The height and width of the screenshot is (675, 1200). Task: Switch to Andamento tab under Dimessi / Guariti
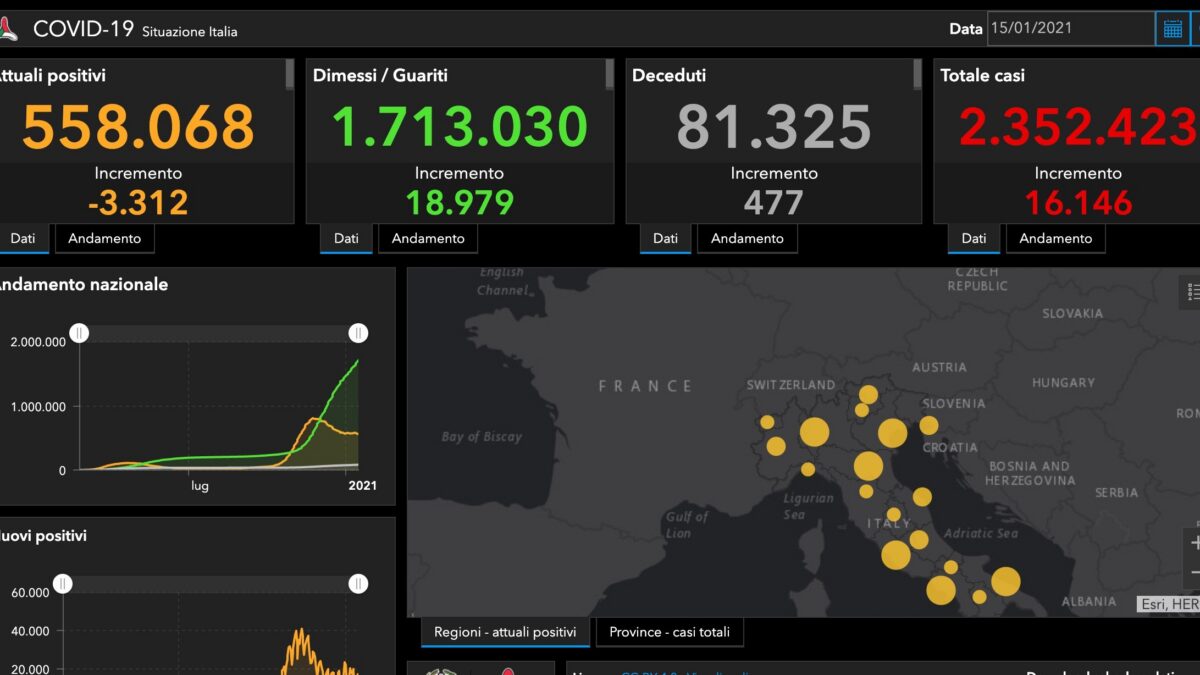(428, 238)
